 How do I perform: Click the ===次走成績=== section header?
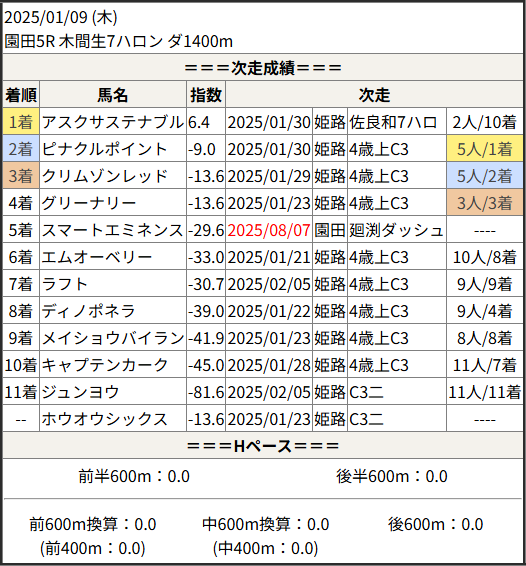[x=263, y=68]
